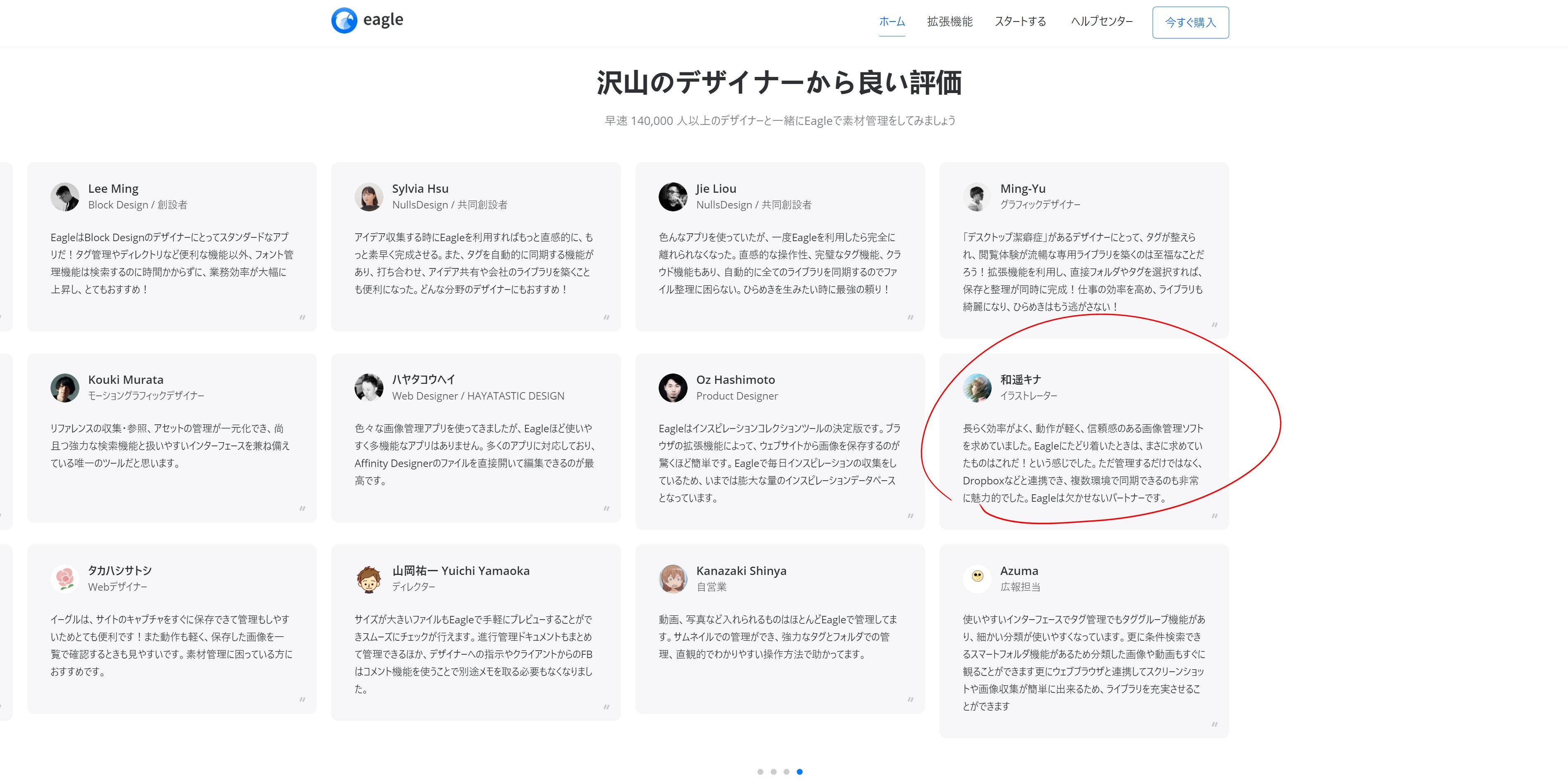Click the quote mark on Lee Ming card
This screenshot has height=783, width=1568.
click(302, 318)
